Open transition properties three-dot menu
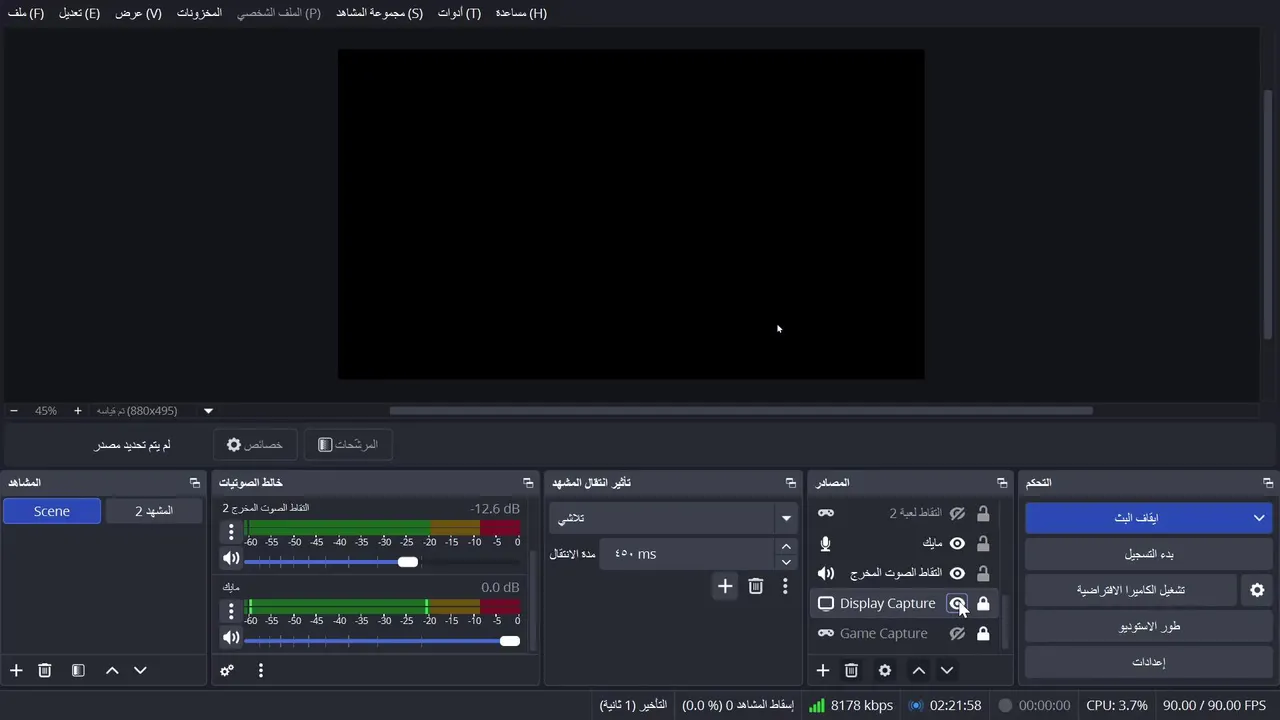 pyautogui.click(x=785, y=586)
